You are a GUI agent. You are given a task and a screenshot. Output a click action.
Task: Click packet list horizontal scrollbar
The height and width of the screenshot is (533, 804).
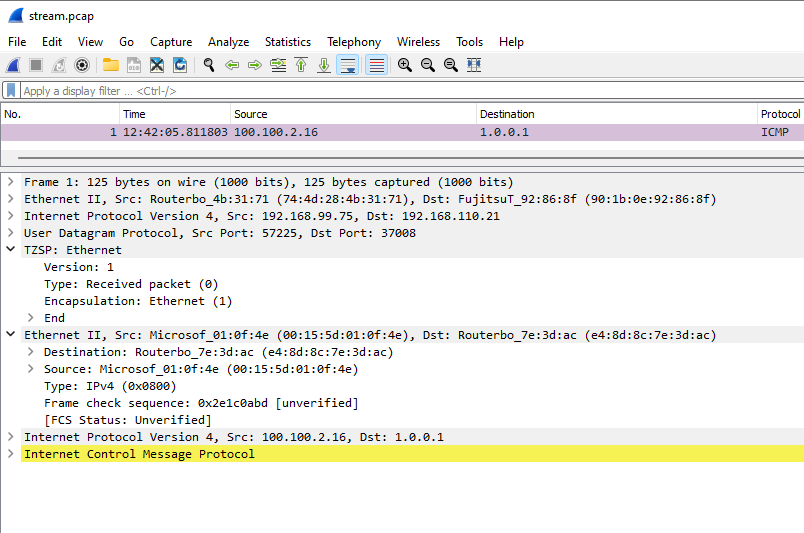[410, 158]
